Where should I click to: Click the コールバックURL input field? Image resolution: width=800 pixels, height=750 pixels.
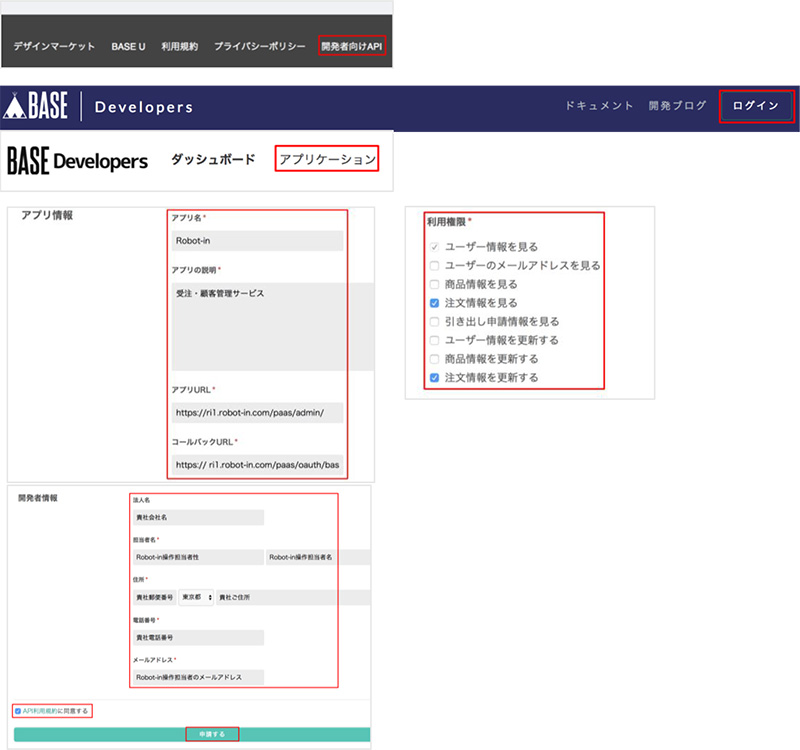257,465
